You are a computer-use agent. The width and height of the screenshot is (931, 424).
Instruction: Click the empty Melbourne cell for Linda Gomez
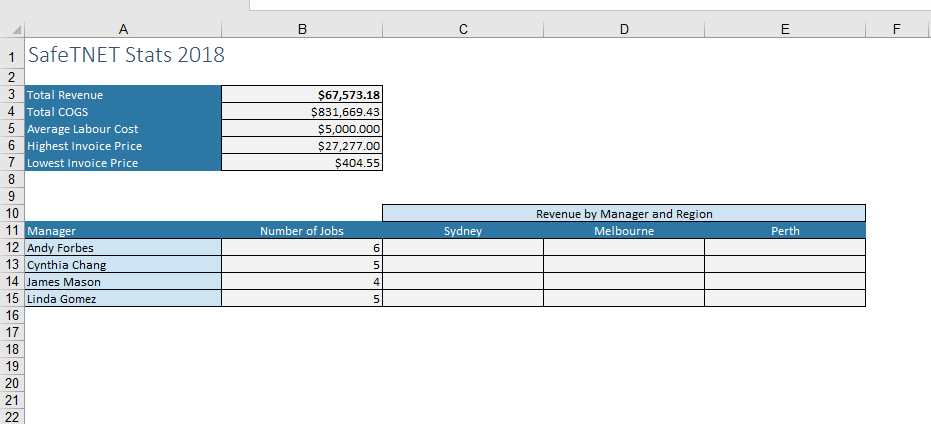pyautogui.click(x=624, y=299)
